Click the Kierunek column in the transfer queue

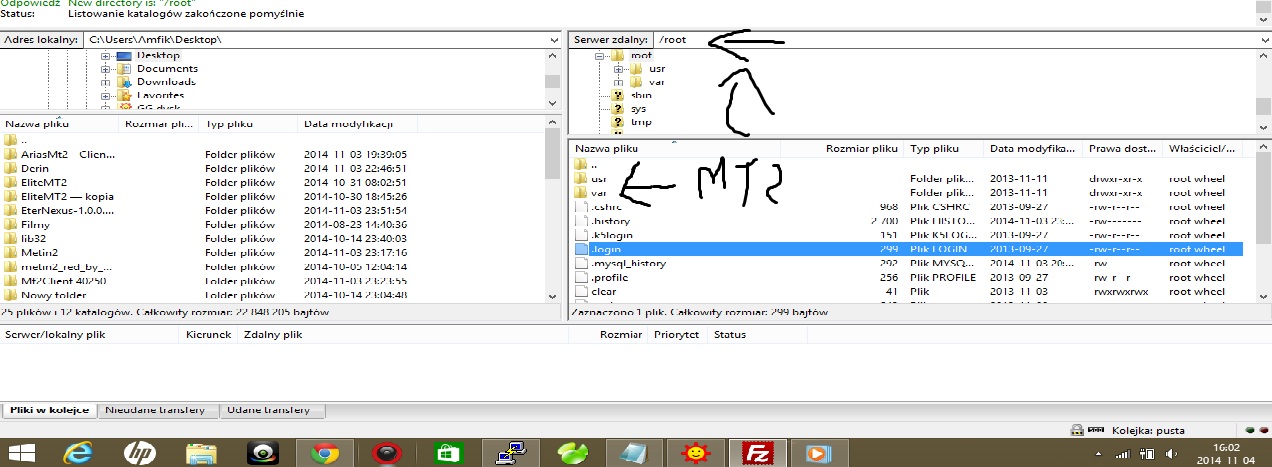tap(208, 335)
